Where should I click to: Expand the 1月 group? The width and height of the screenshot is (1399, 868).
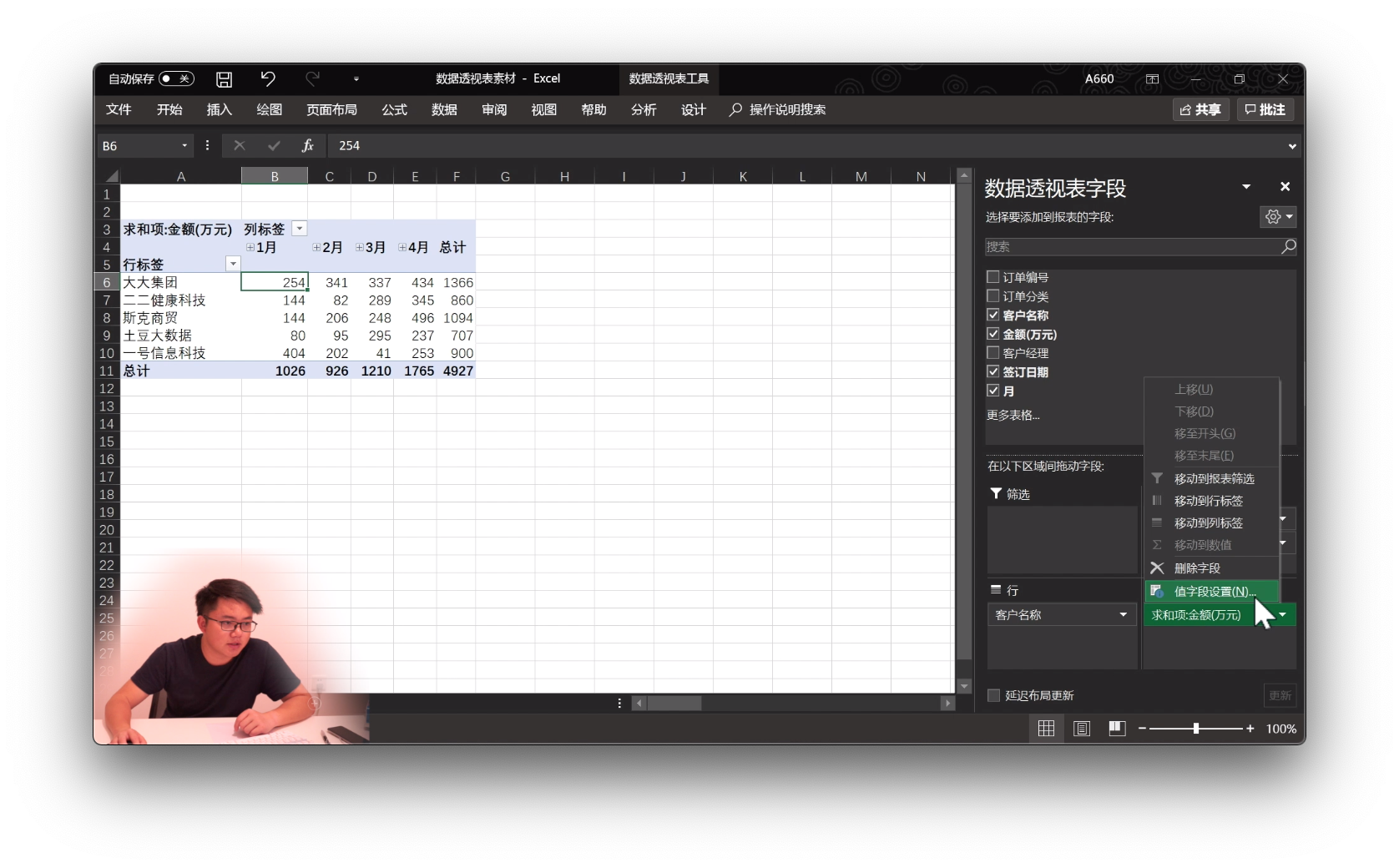[250, 247]
